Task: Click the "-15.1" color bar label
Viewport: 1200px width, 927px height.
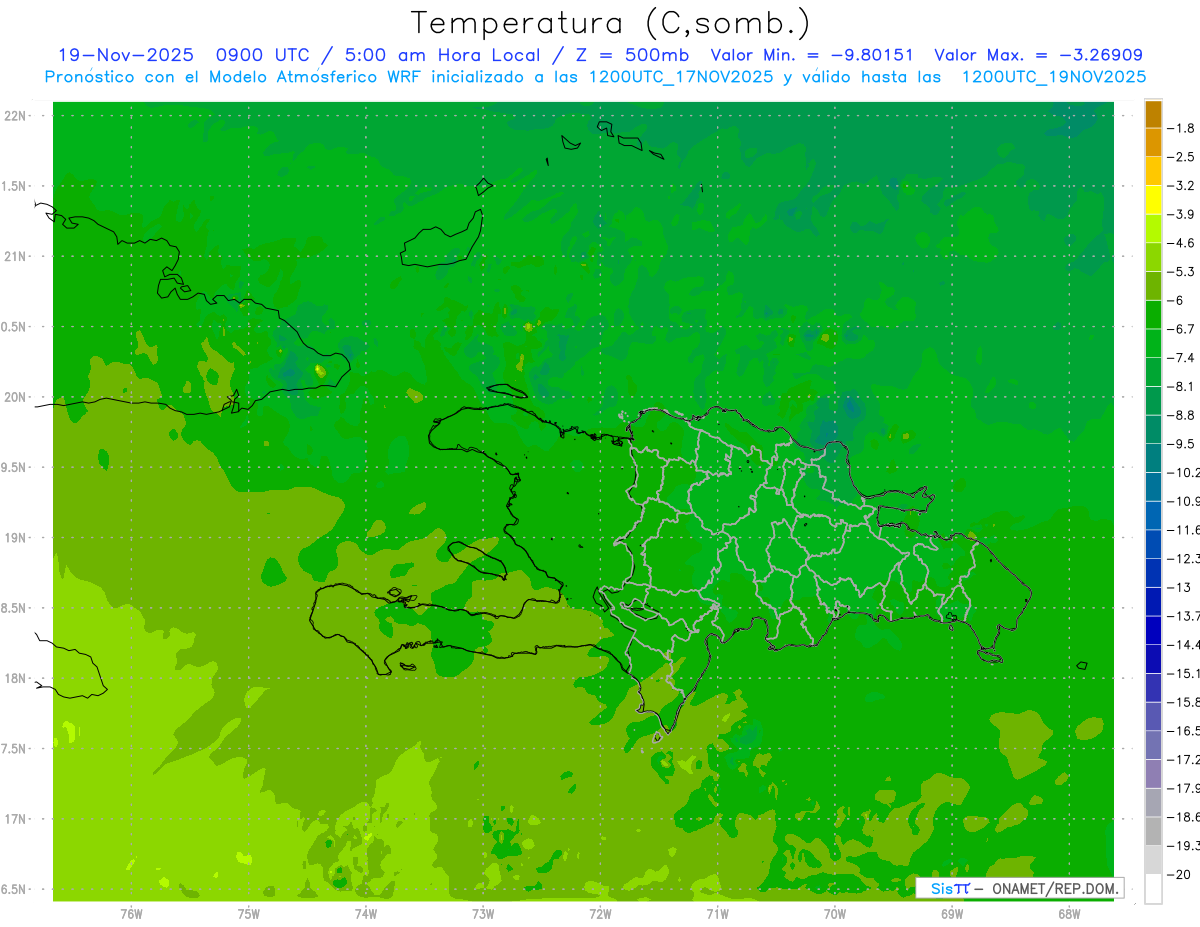Action: pos(1184,674)
